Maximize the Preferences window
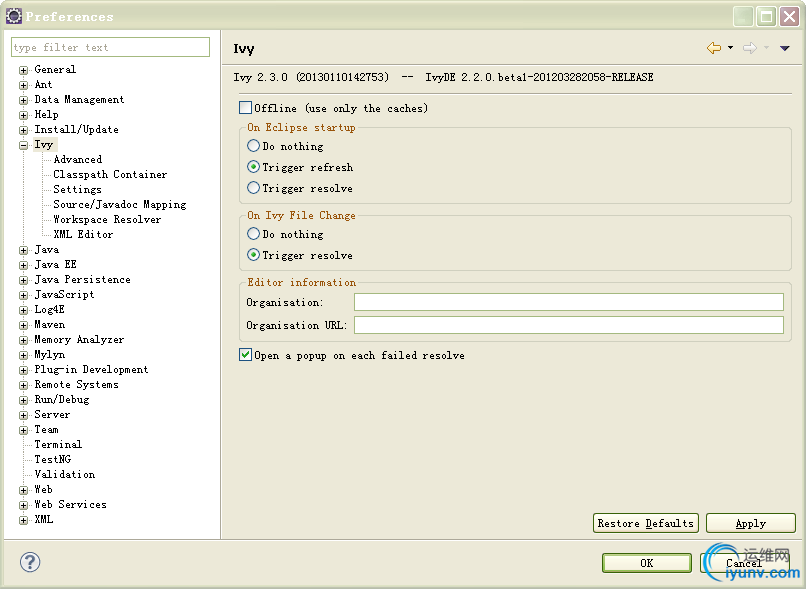806x589 pixels. (x=766, y=16)
